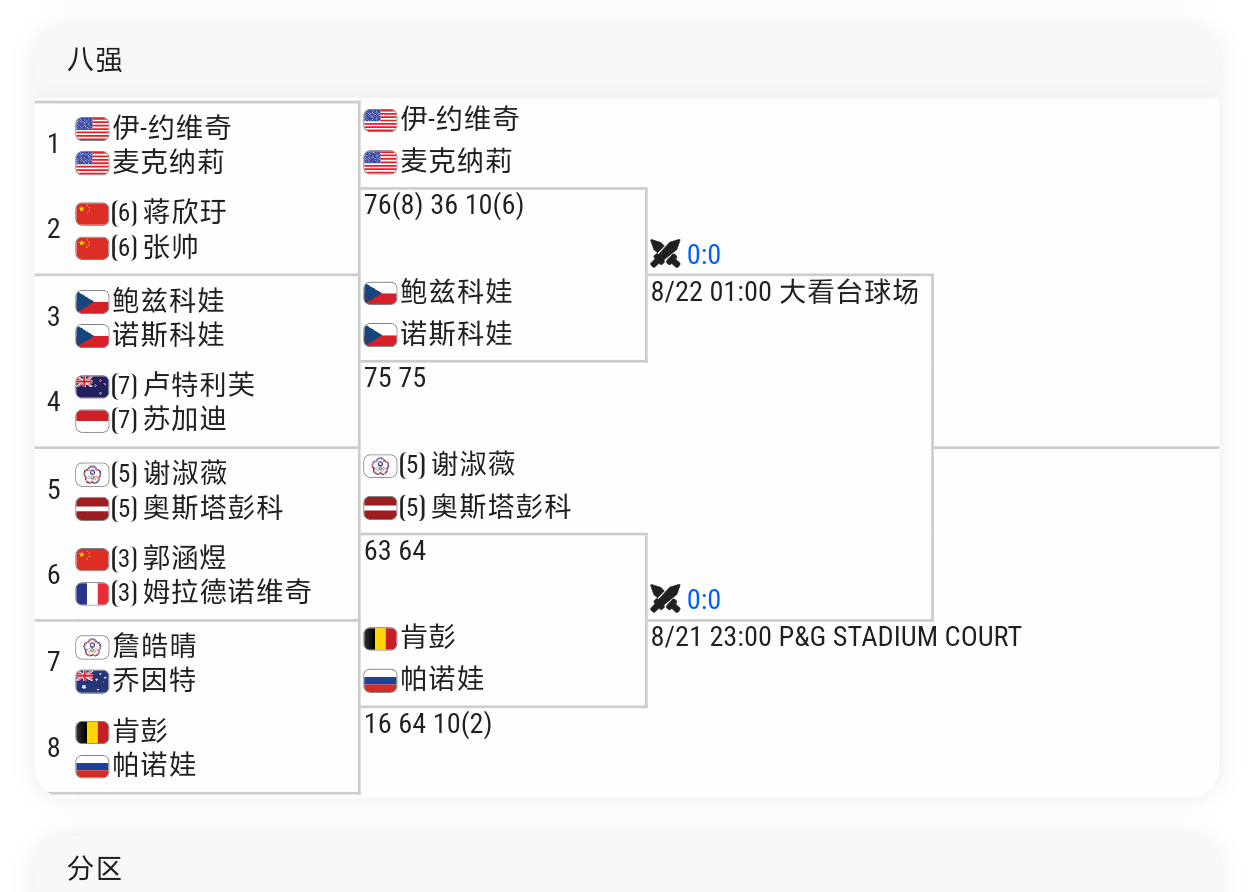The height and width of the screenshot is (892, 1257).
Task: Click the New Zealand flag next to 卢特利芙
Action: (x=92, y=386)
